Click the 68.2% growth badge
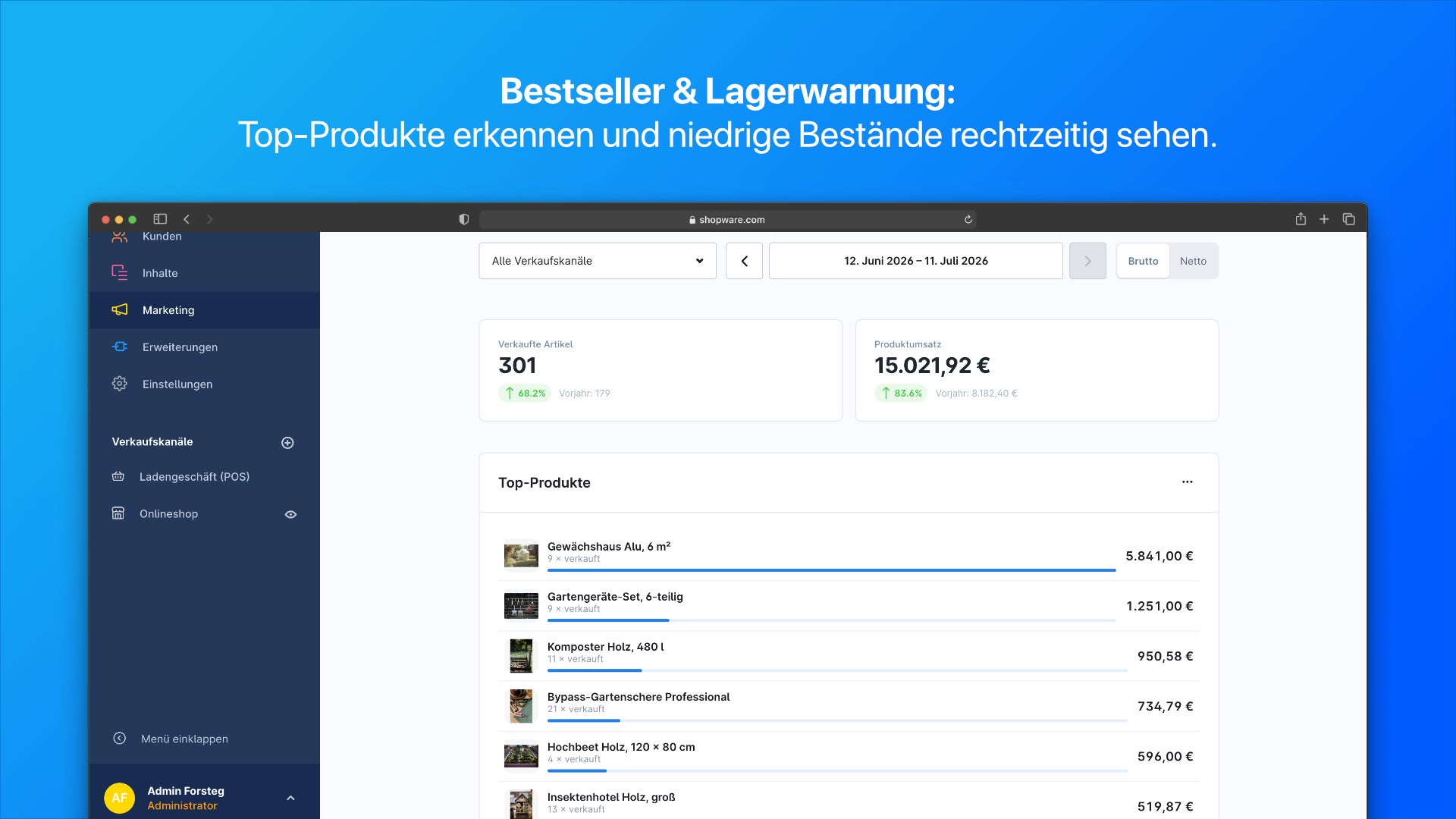Viewport: 1456px width, 819px height. [524, 393]
